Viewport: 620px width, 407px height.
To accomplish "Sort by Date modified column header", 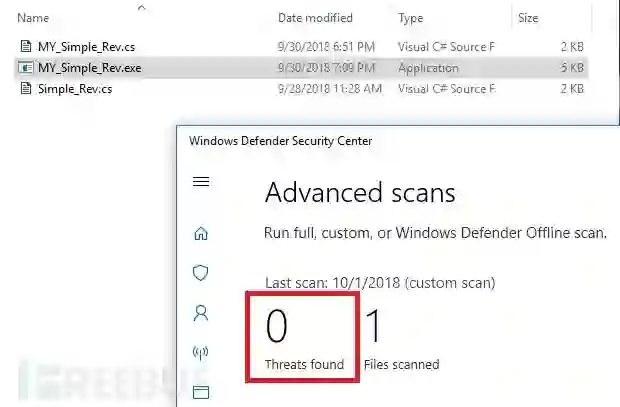I will tap(314, 18).
